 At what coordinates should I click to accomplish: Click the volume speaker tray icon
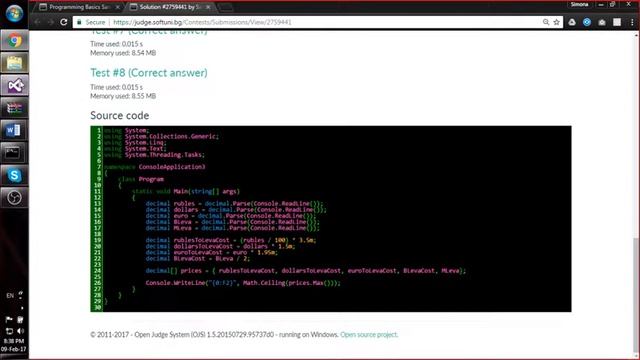click(20, 331)
